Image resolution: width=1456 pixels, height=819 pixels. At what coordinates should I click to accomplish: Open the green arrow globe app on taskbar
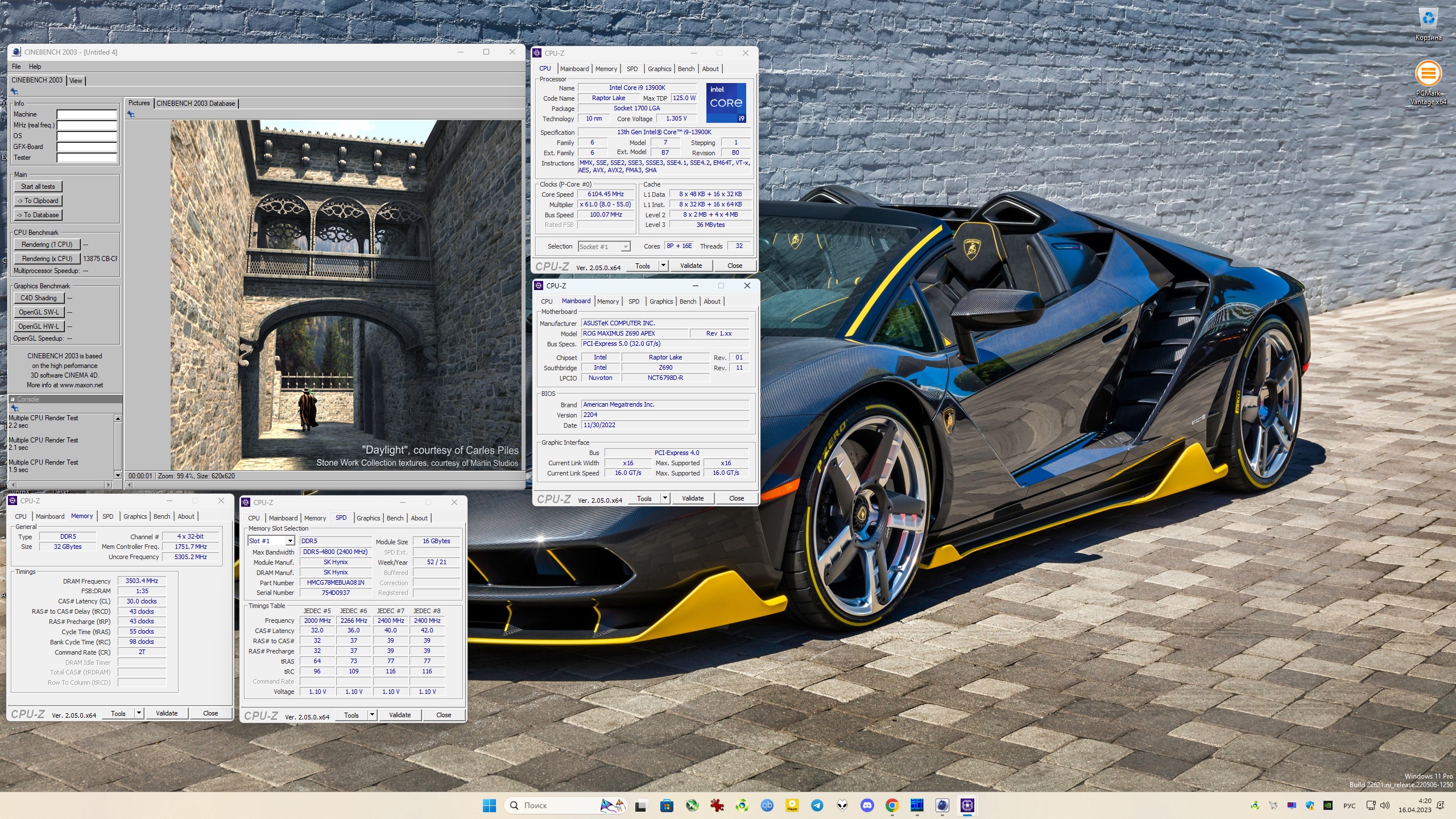coord(742,805)
